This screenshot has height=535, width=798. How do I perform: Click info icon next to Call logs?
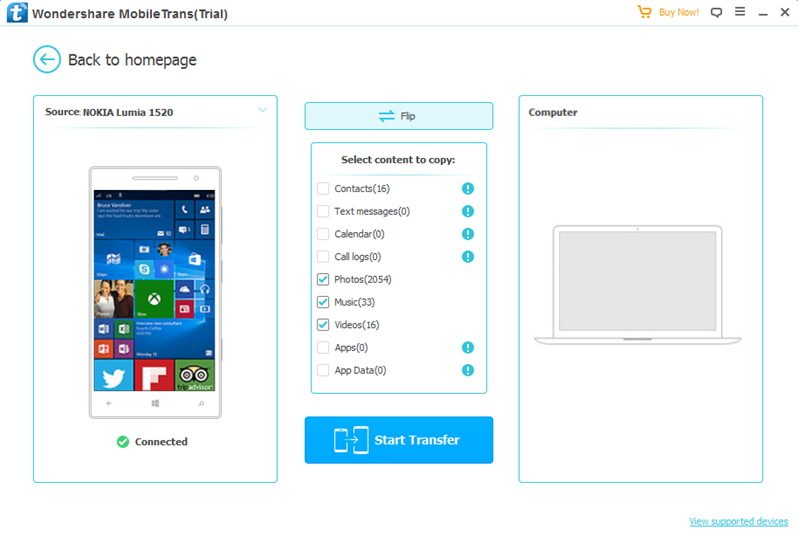[x=468, y=257]
